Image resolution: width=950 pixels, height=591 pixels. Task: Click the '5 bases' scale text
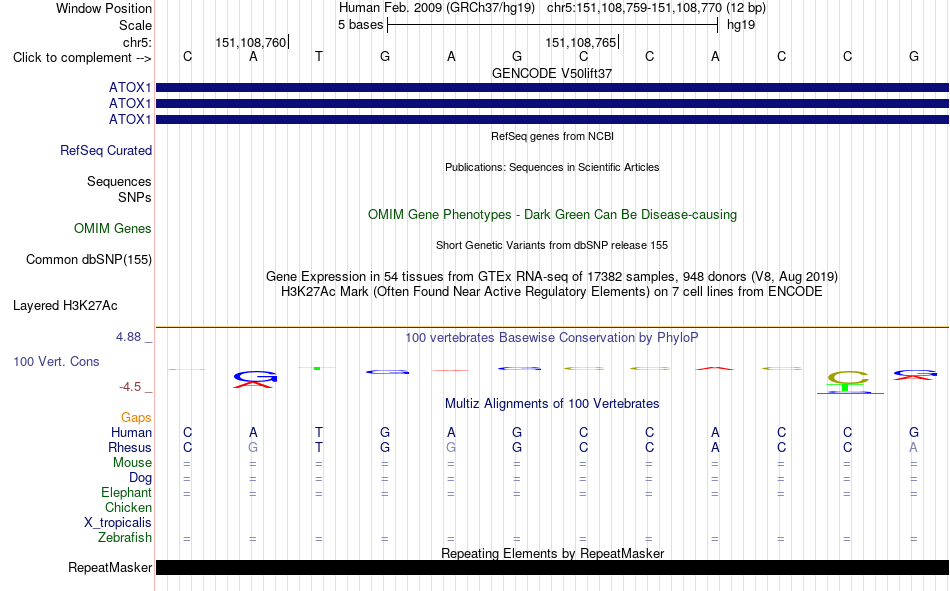(x=360, y=25)
